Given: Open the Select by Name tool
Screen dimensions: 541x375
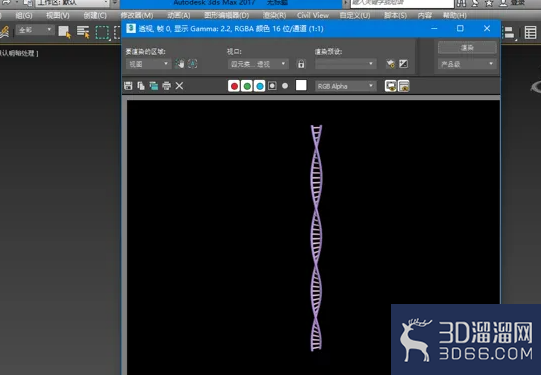Looking at the screenshot, I should [83, 32].
